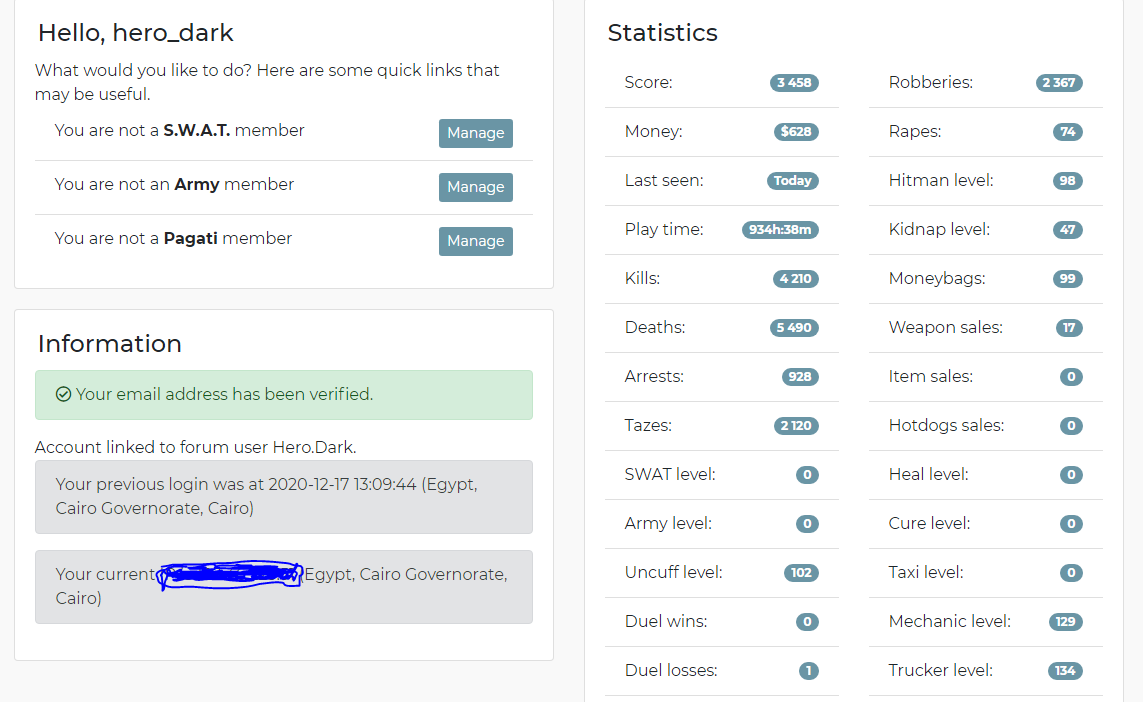Click the Kidnap level badge 47

coord(1068,230)
